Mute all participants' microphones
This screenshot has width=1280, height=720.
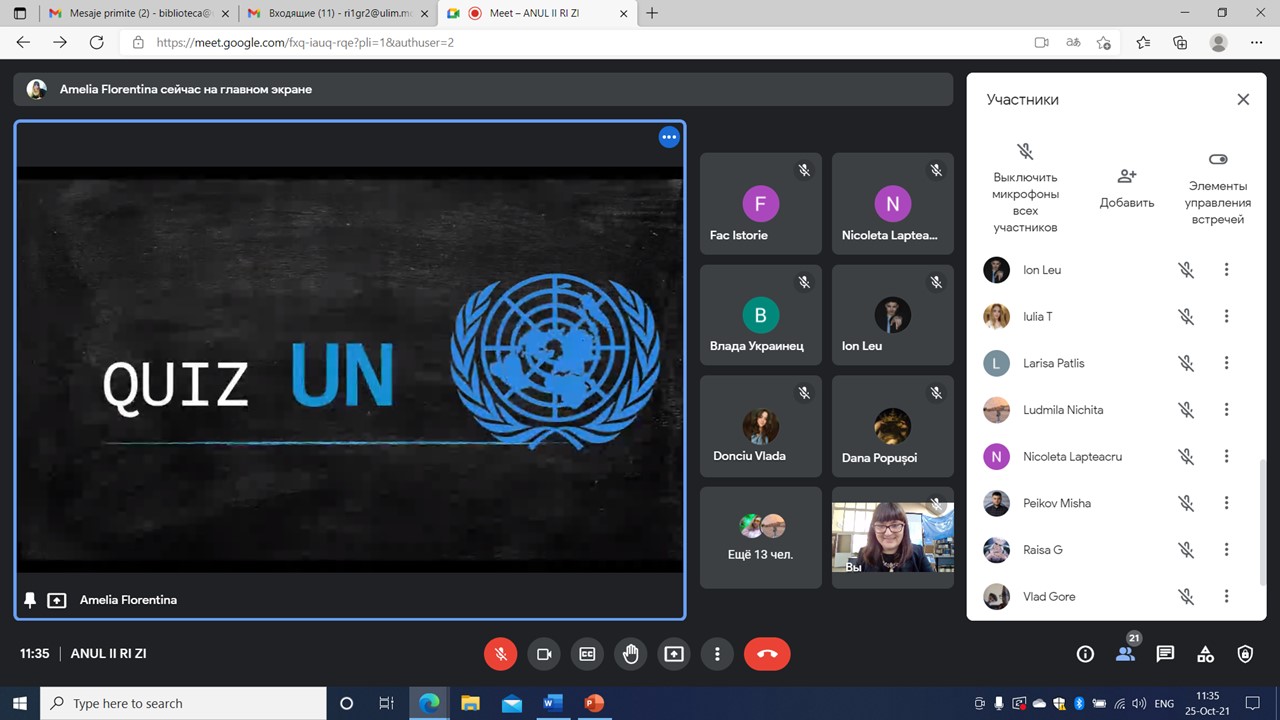[x=1025, y=187]
